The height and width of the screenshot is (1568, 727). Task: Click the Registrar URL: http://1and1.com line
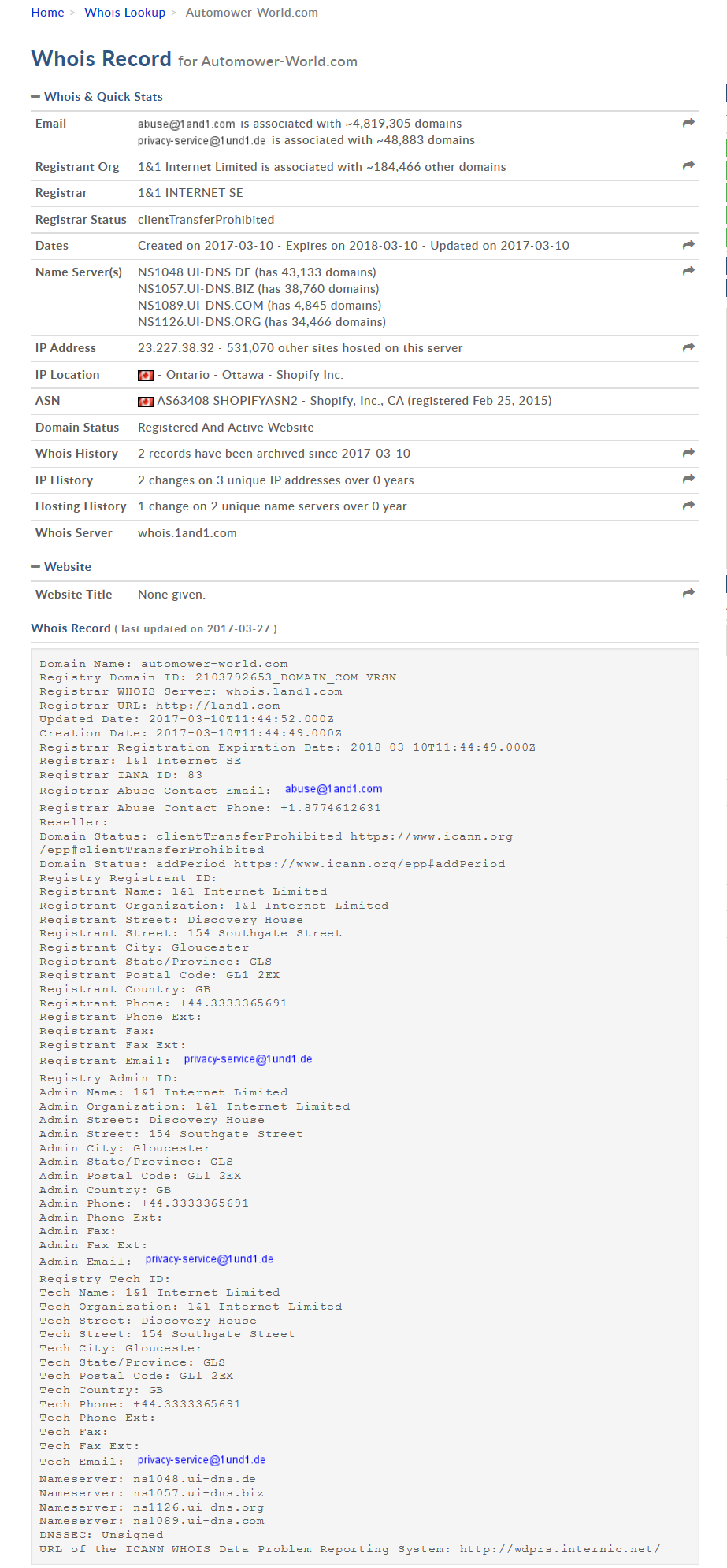click(160, 706)
